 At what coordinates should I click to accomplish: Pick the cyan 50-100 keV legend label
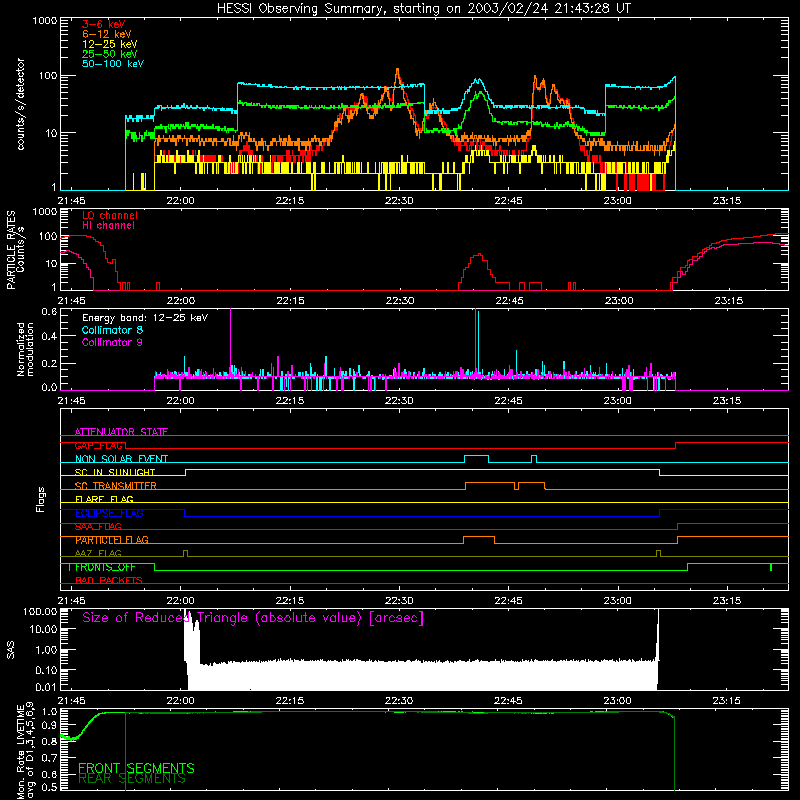(113, 64)
